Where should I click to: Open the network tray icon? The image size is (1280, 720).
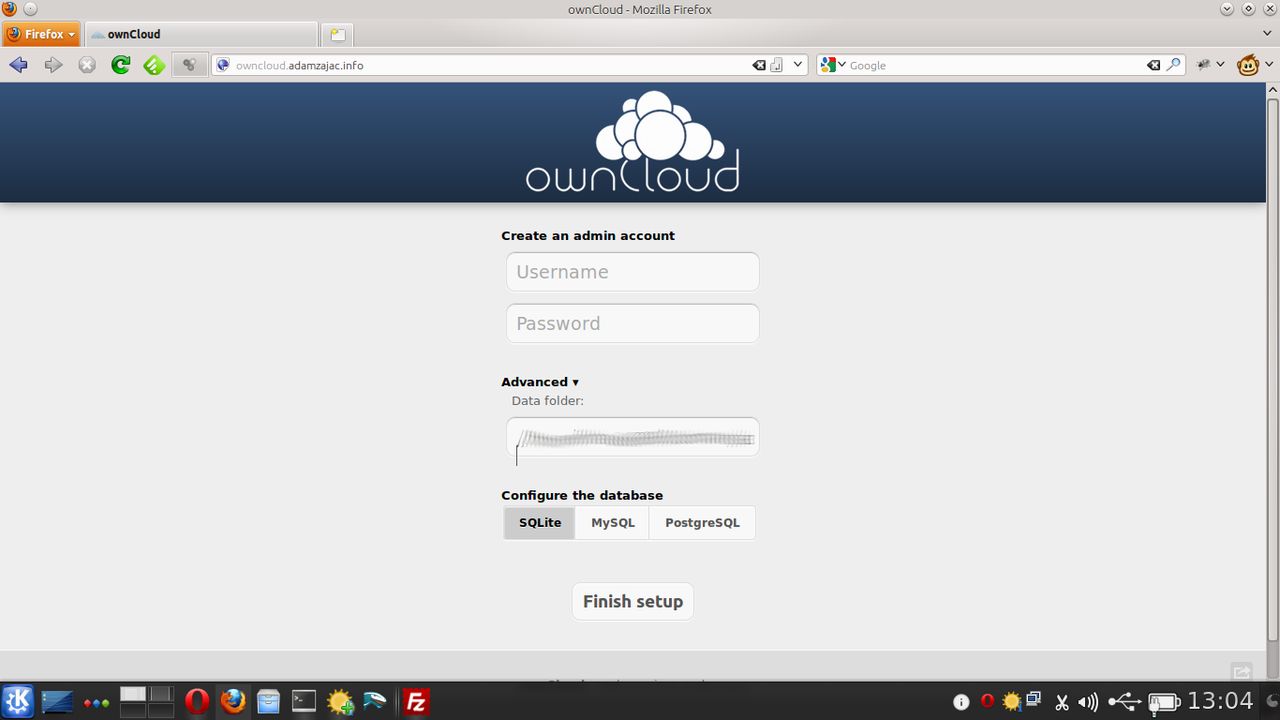pos(1034,700)
